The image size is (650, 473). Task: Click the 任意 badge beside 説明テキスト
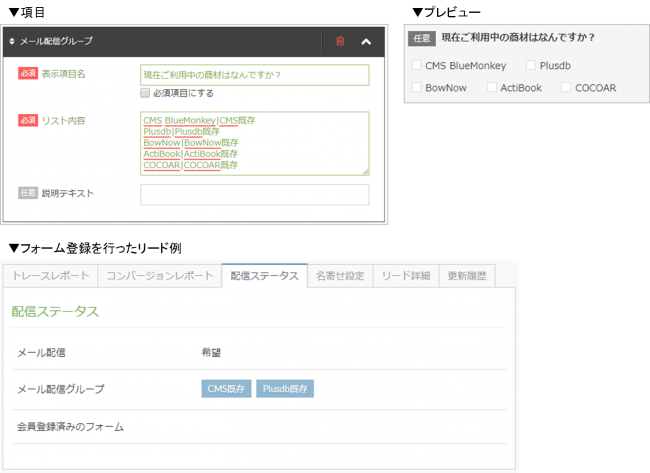coord(28,193)
